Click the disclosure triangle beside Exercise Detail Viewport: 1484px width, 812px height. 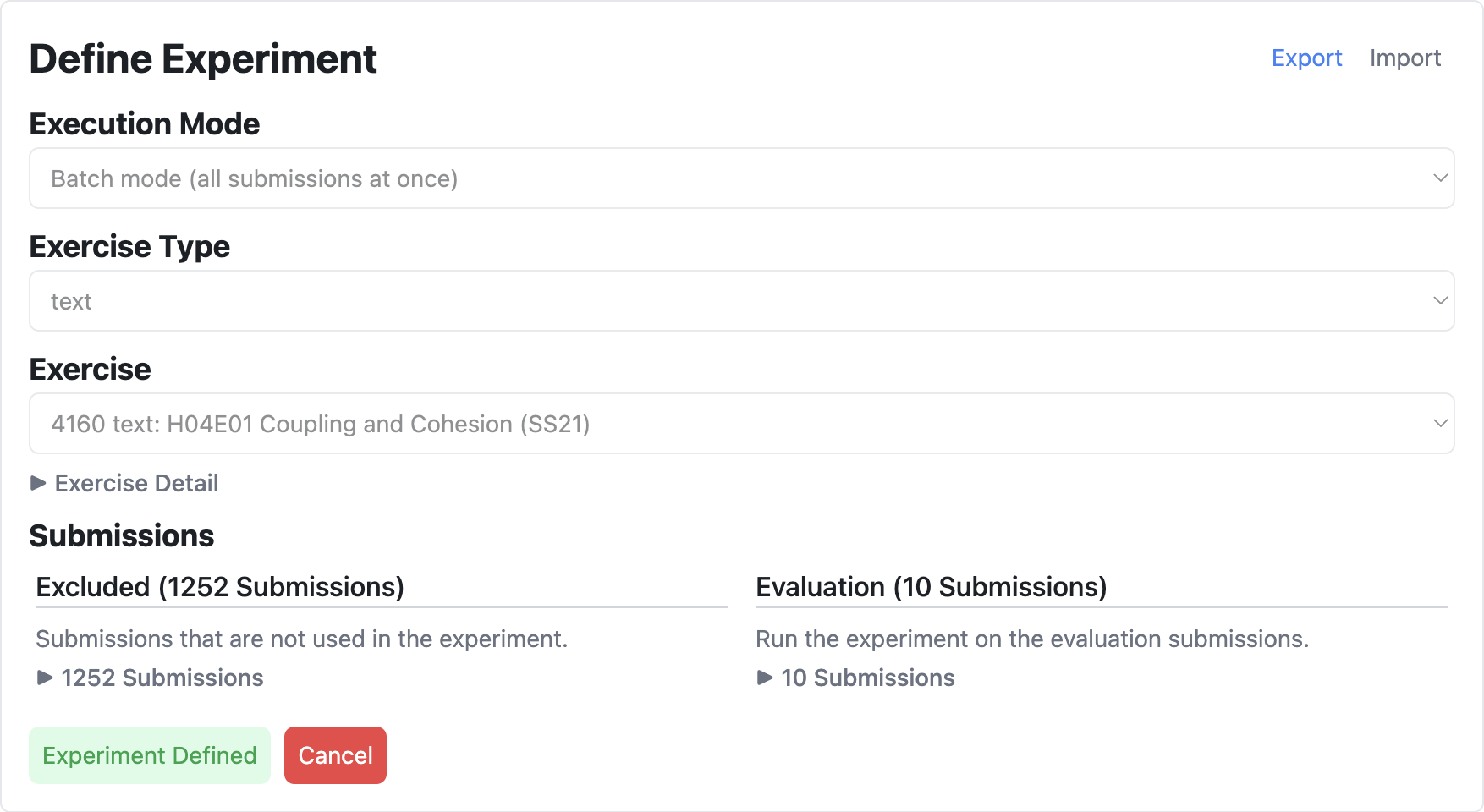[x=38, y=483]
